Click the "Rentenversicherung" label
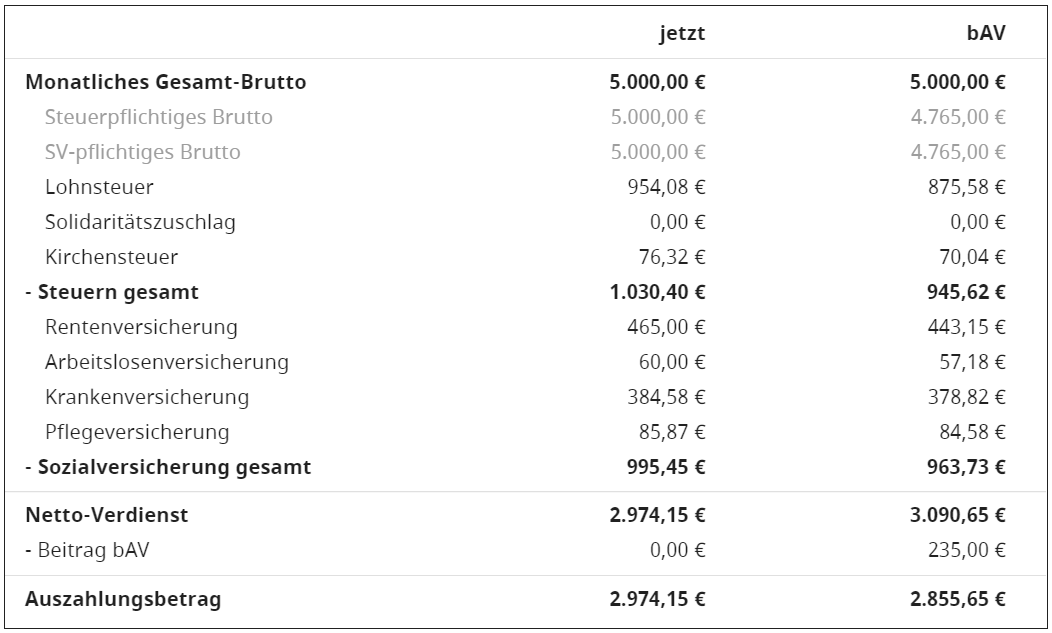Viewport: 1052px width, 633px height. coord(141,327)
